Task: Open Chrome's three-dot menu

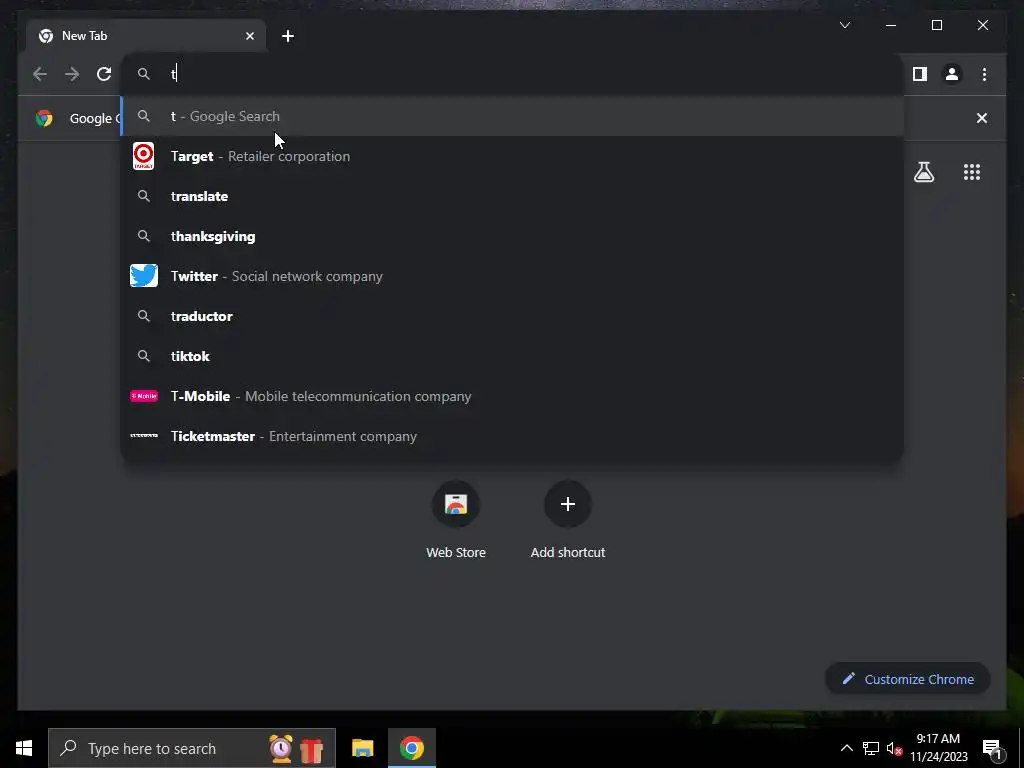Action: coord(984,74)
